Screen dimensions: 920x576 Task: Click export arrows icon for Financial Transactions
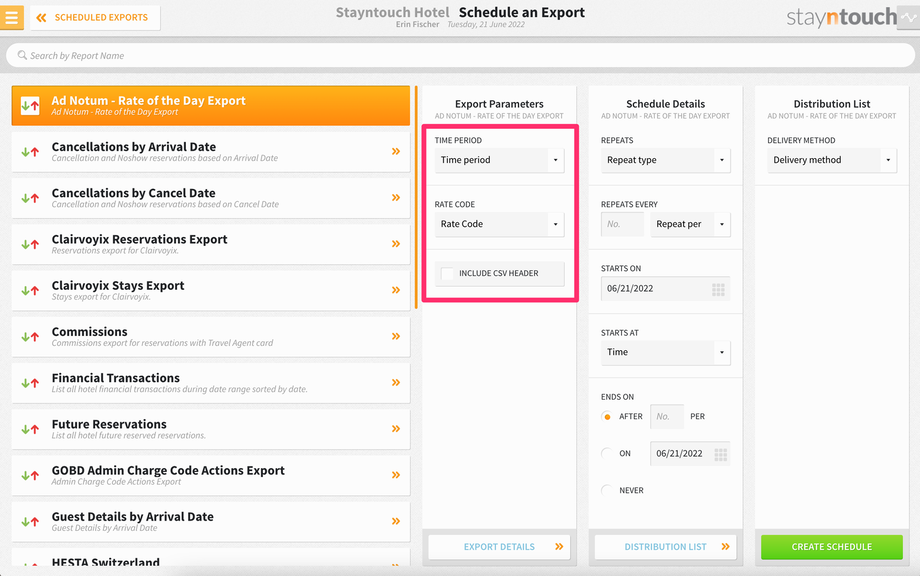coord(30,383)
